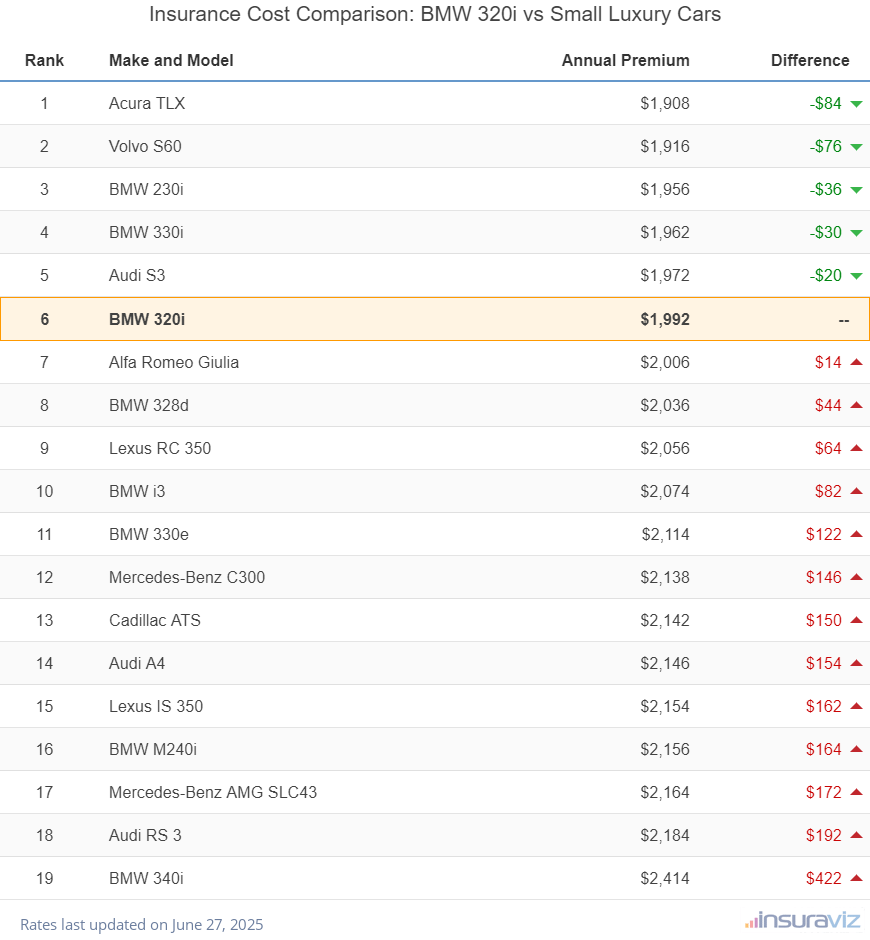Click the green down arrow beside -$36
The image size is (870, 940).
point(856,191)
